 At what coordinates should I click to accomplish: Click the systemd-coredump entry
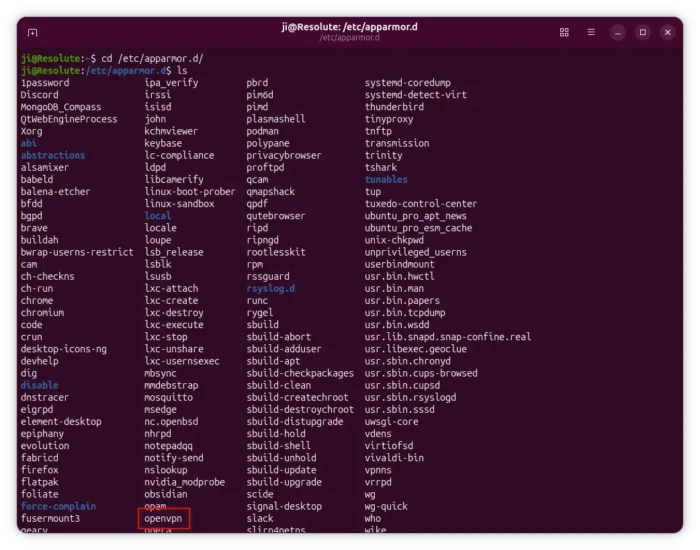[410, 83]
